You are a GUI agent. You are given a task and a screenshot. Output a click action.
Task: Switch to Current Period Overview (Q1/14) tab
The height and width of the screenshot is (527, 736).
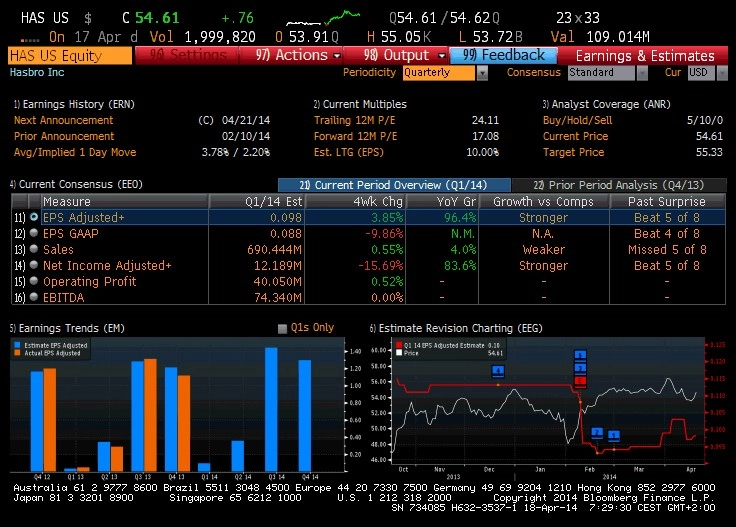[x=394, y=185]
